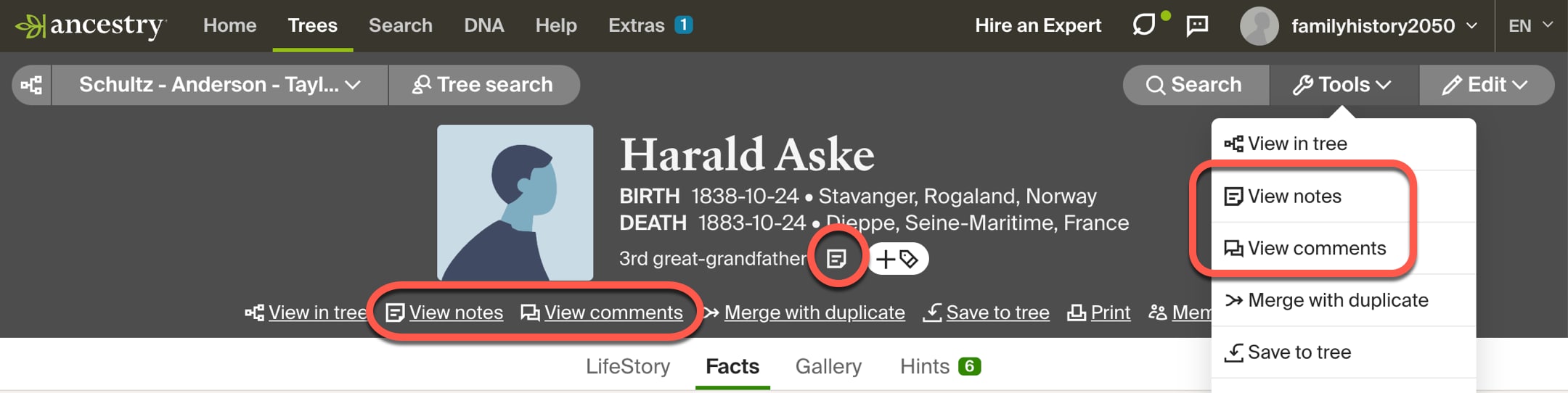Viewport: 1568px width, 393px height.
Task: Click Harald Aske's profile photo placeholder
Action: [515, 202]
